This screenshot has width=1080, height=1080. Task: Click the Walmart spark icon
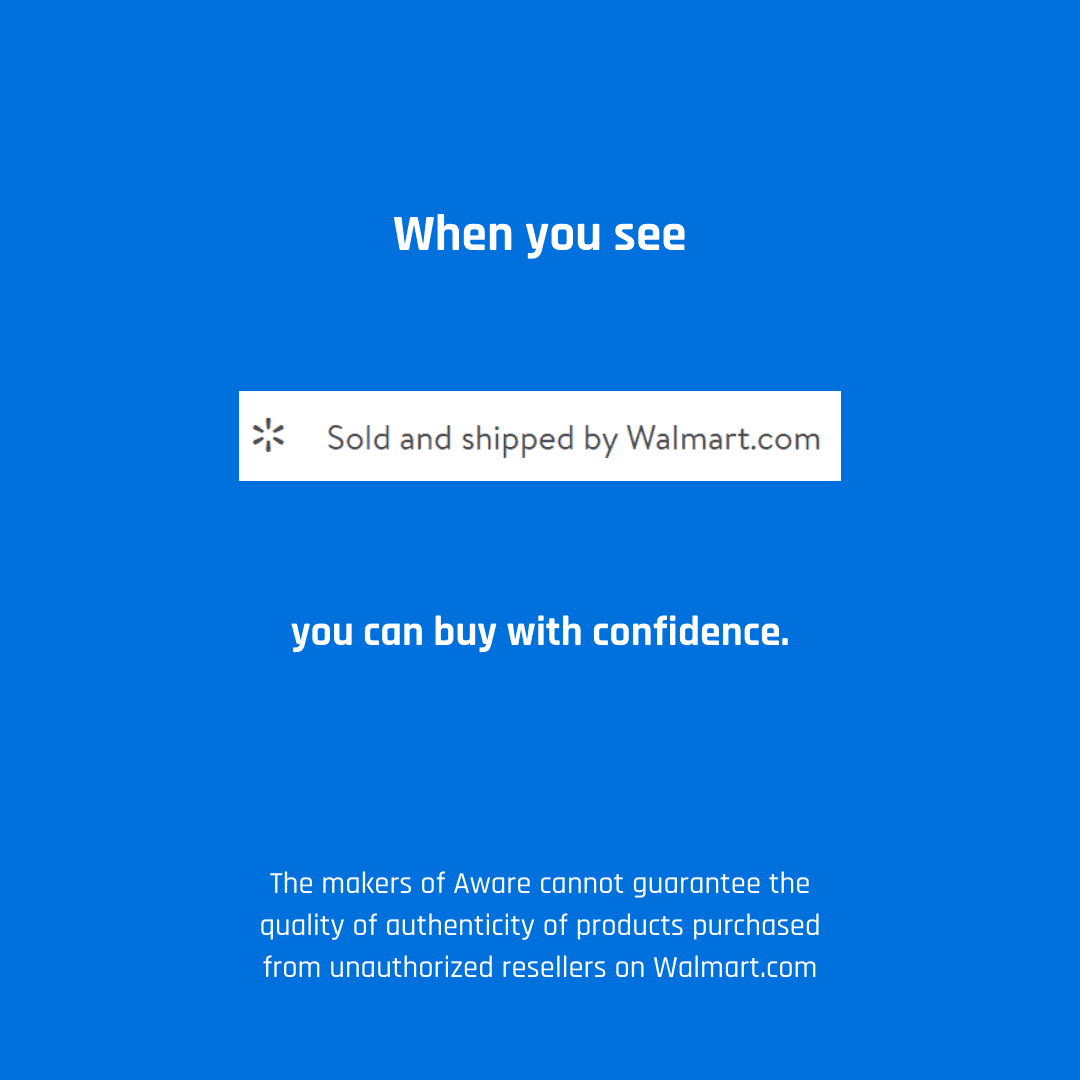pos(268,435)
